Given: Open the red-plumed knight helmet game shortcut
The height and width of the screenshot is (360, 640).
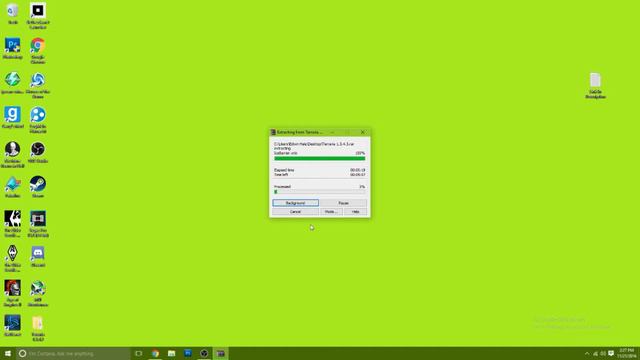Looking at the screenshot, I should [x=13, y=293].
